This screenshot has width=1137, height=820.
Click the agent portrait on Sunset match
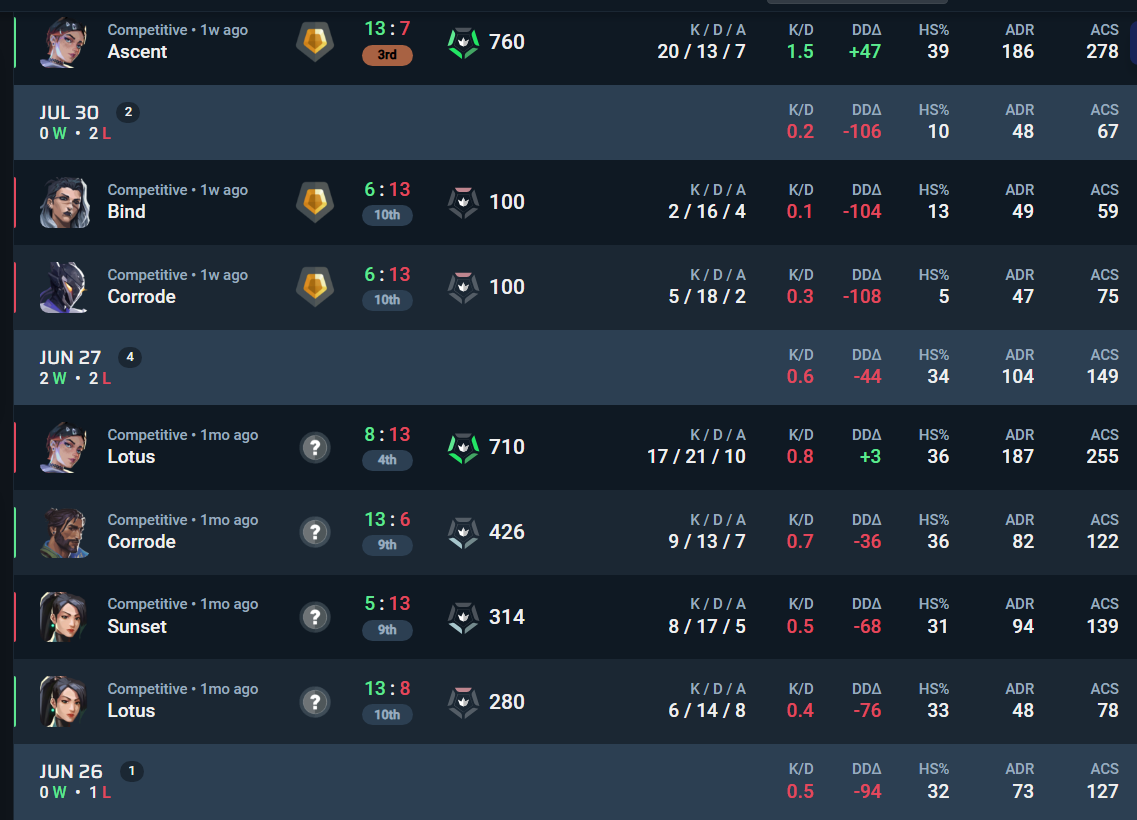click(64, 617)
